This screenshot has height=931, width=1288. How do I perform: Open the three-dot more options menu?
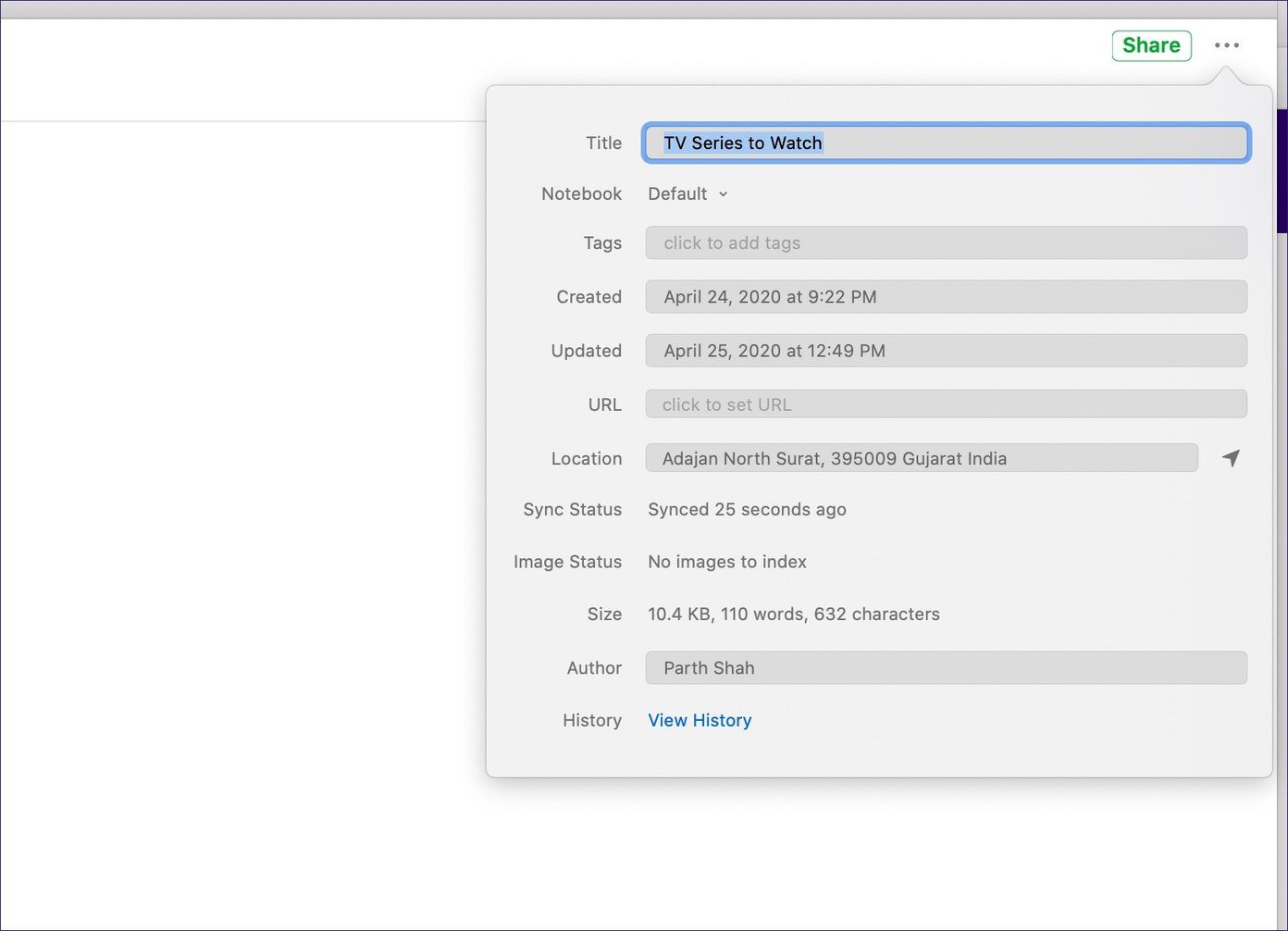point(1227,45)
